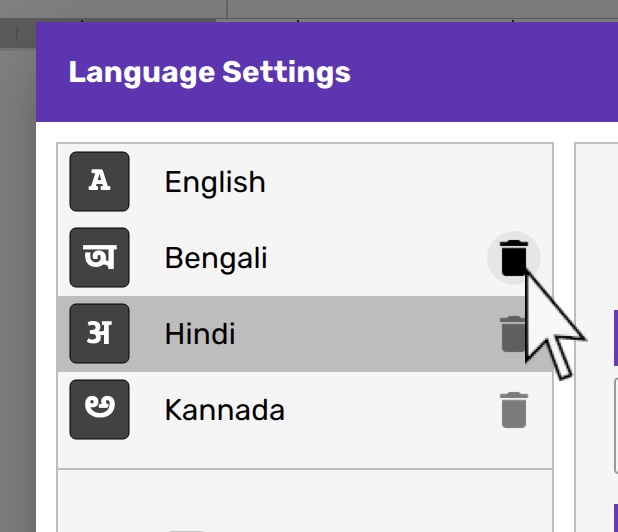
Task: Click the Hindi Devanagari glyph icon
Action: (99, 334)
